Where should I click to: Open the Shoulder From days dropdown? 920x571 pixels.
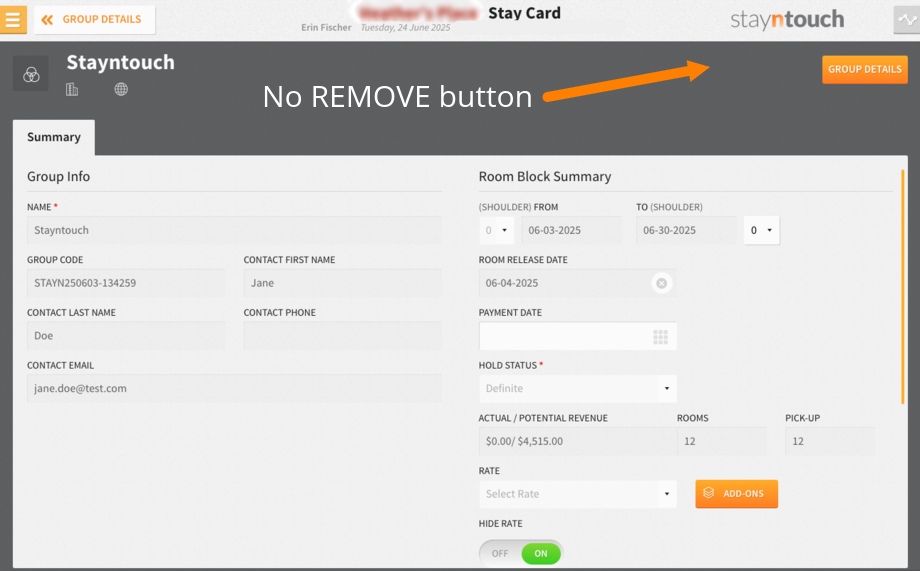[x=496, y=230]
